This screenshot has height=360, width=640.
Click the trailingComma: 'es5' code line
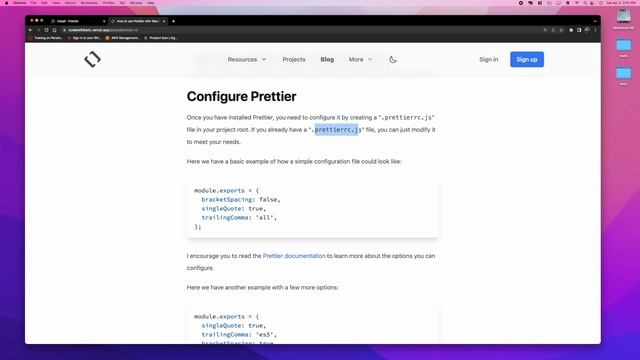pyautogui.click(x=239, y=335)
